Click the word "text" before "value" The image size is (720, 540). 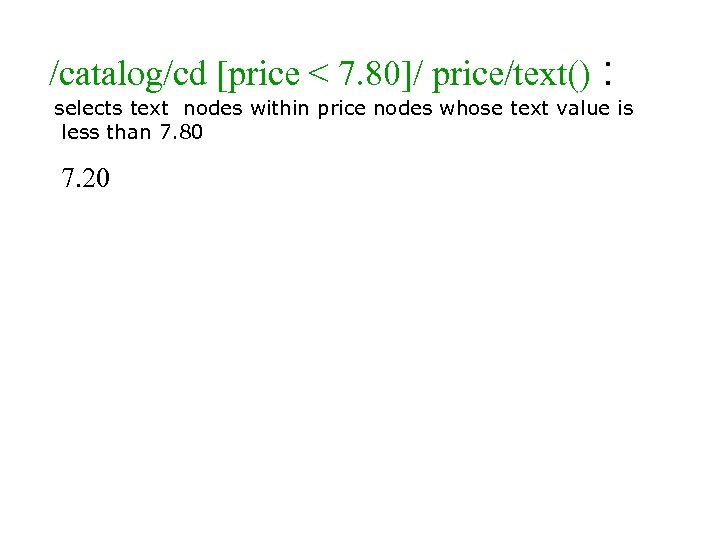(528, 108)
